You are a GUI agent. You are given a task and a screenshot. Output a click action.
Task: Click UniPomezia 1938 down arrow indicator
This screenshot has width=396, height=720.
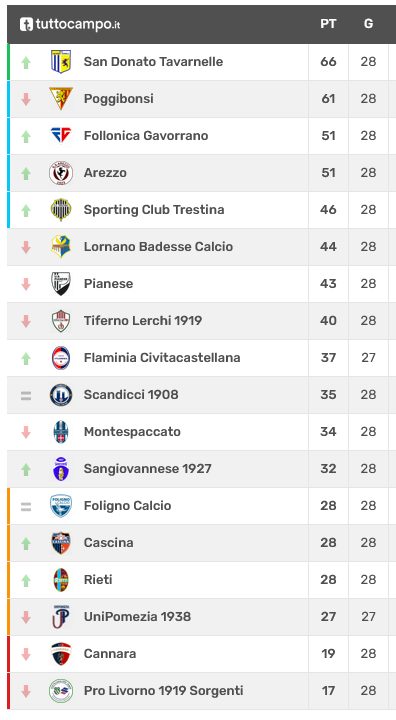26,617
